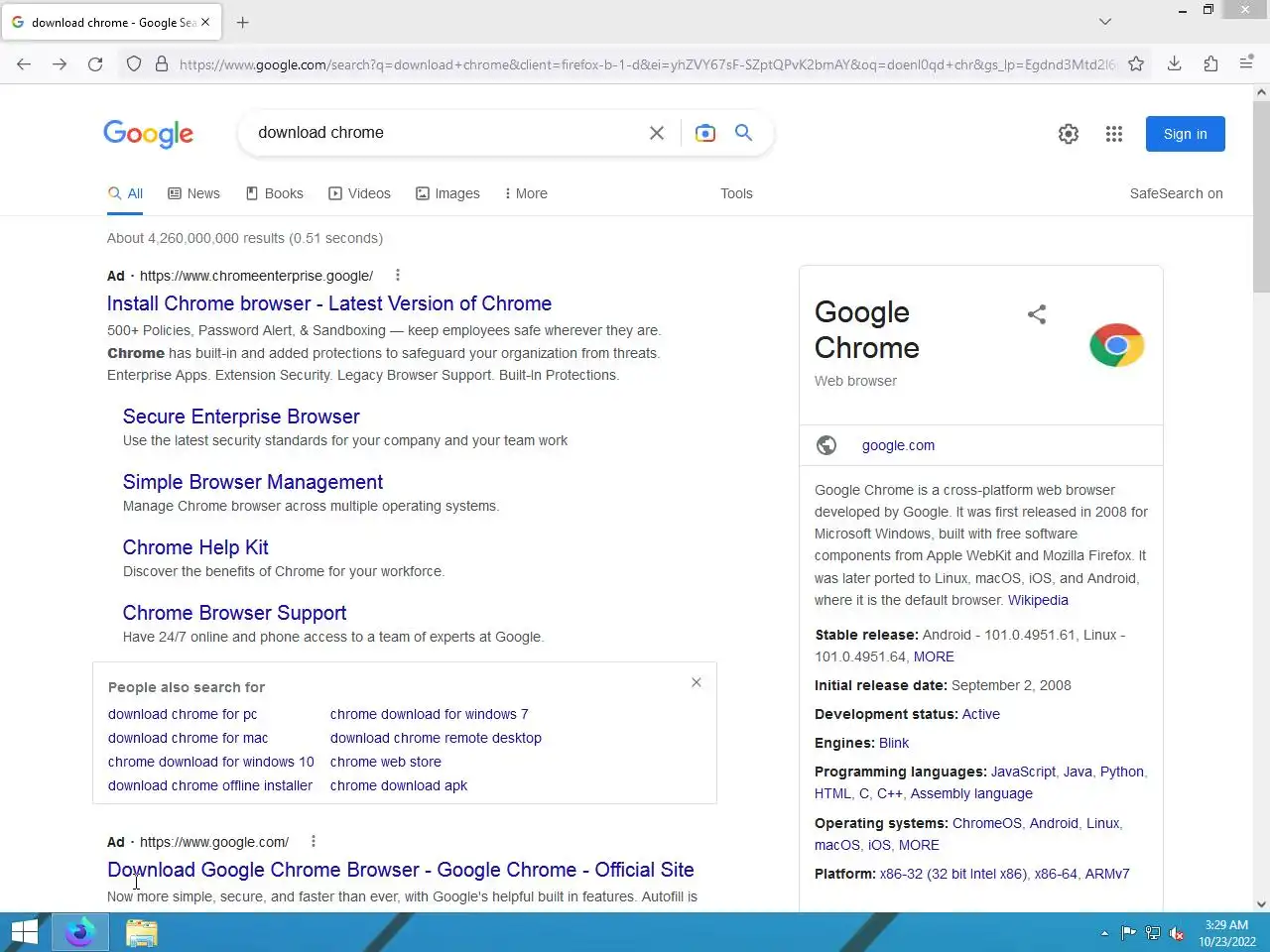This screenshot has width=1270, height=952.
Task: Click the Firefox taskbar icon
Action: pyautogui.click(x=80, y=932)
